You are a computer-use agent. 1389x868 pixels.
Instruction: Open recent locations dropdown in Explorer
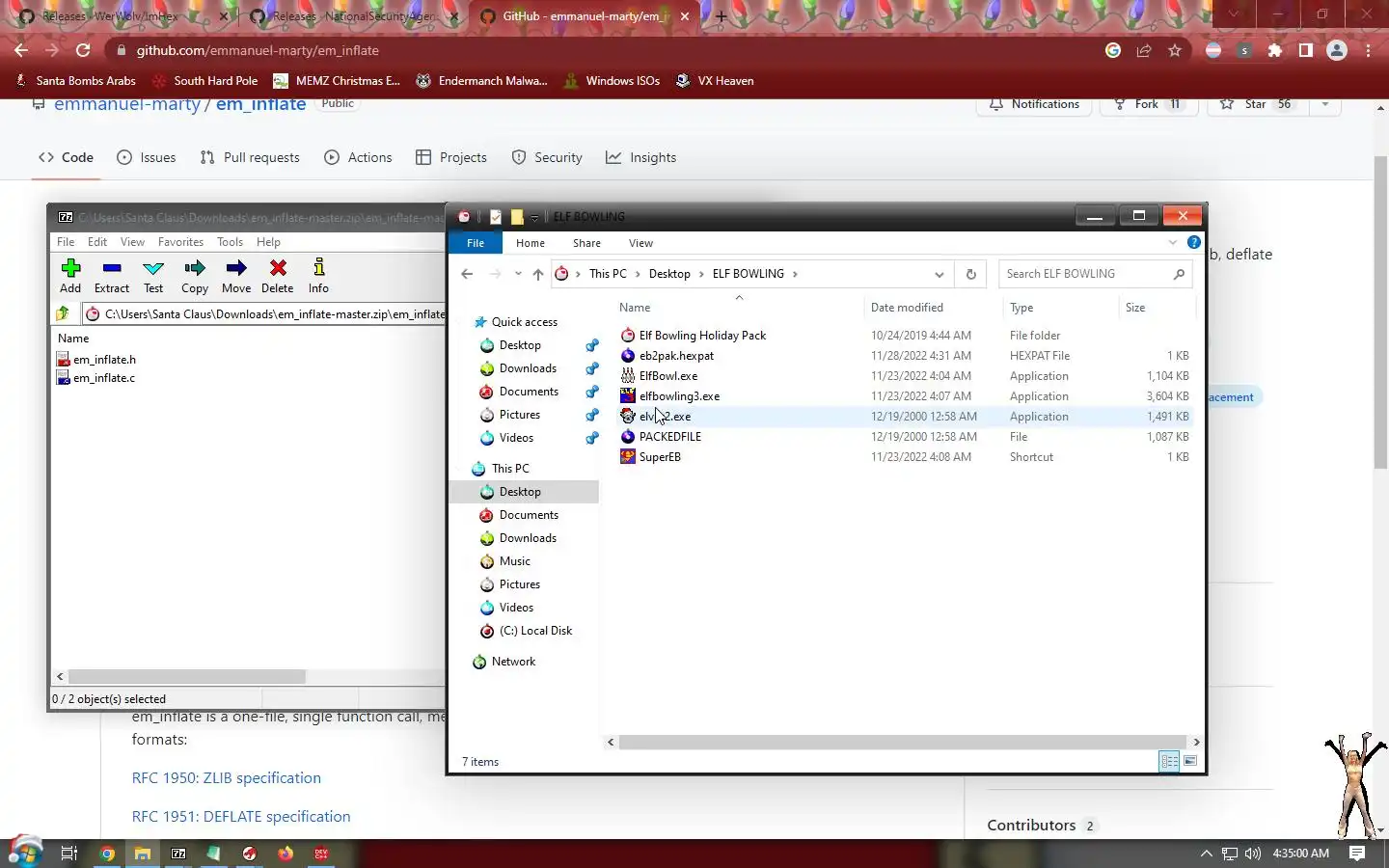[x=518, y=274]
